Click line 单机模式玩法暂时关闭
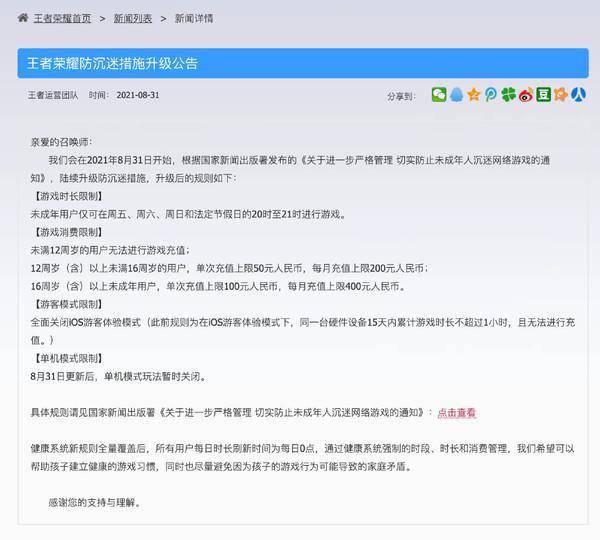600x540 pixels. [x=119, y=377]
